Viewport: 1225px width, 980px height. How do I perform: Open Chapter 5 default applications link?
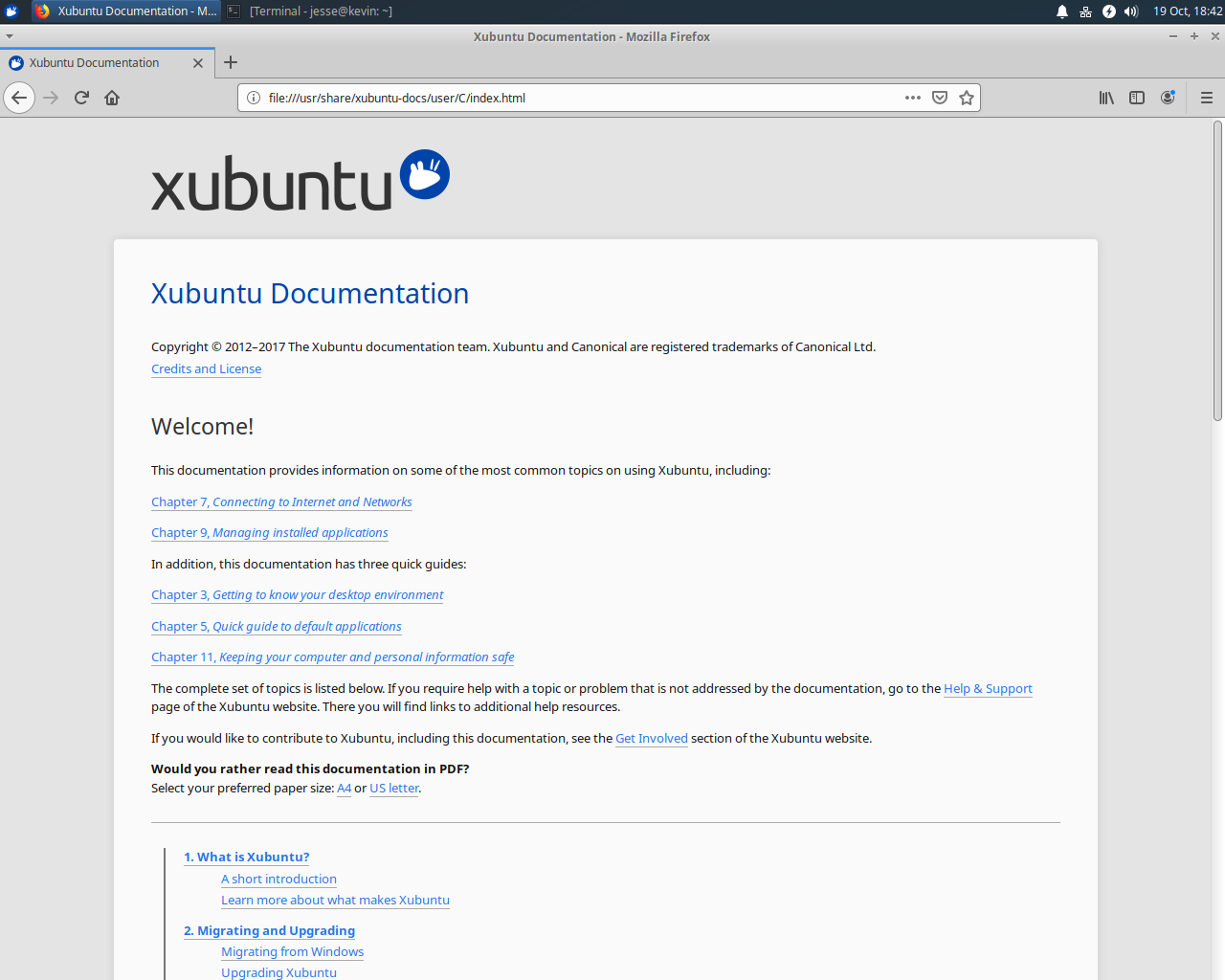click(277, 627)
